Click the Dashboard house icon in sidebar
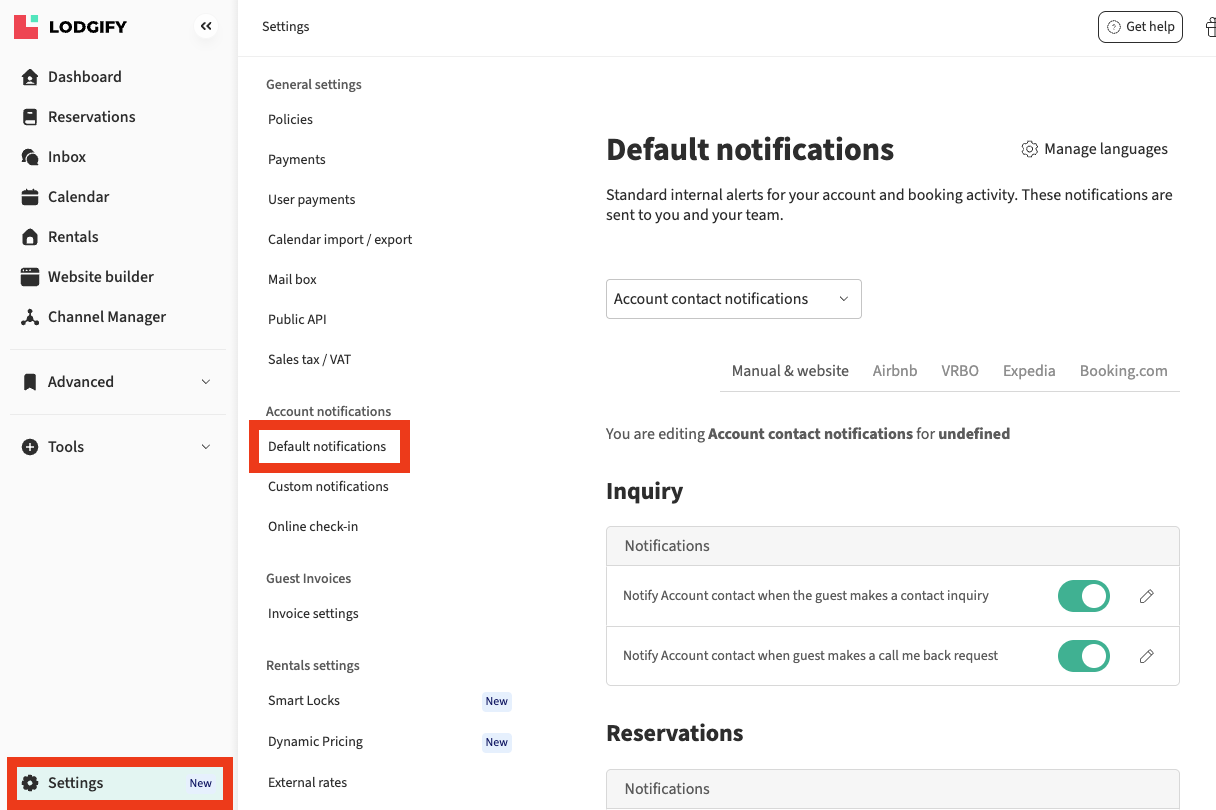 30,77
